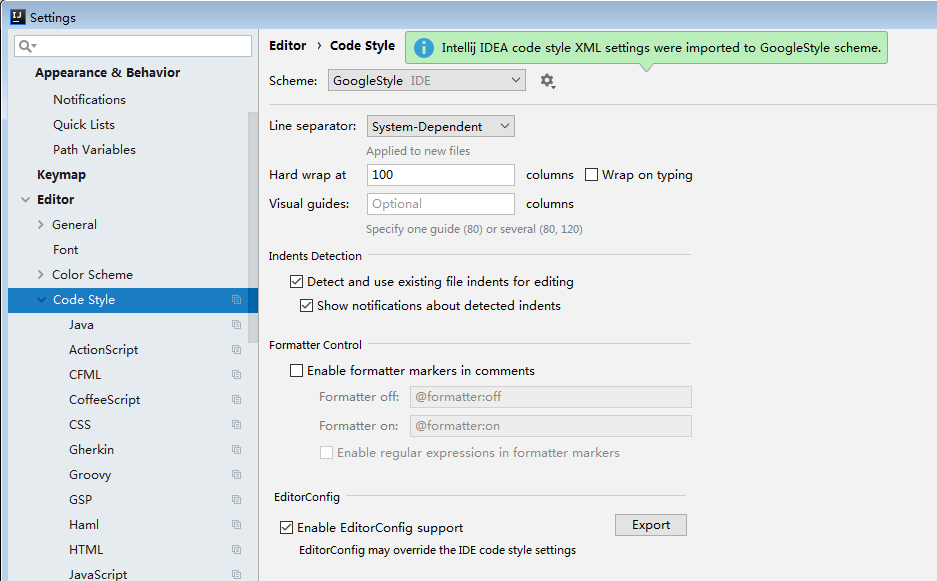Click the search magnifier icon
The image size is (937, 581).
click(x=27, y=47)
